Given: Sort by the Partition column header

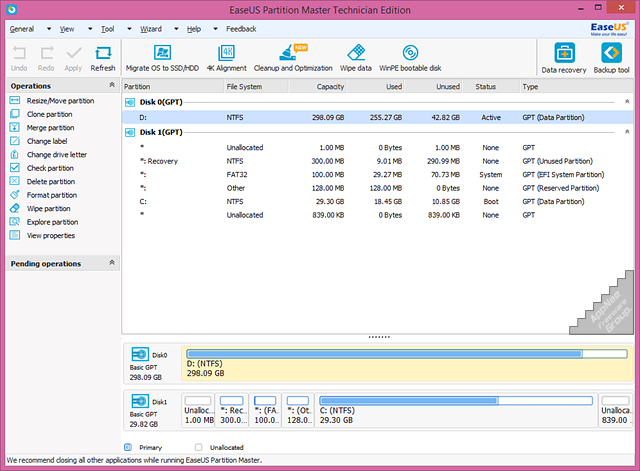Looking at the screenshot, I should [x=173, y=87].
